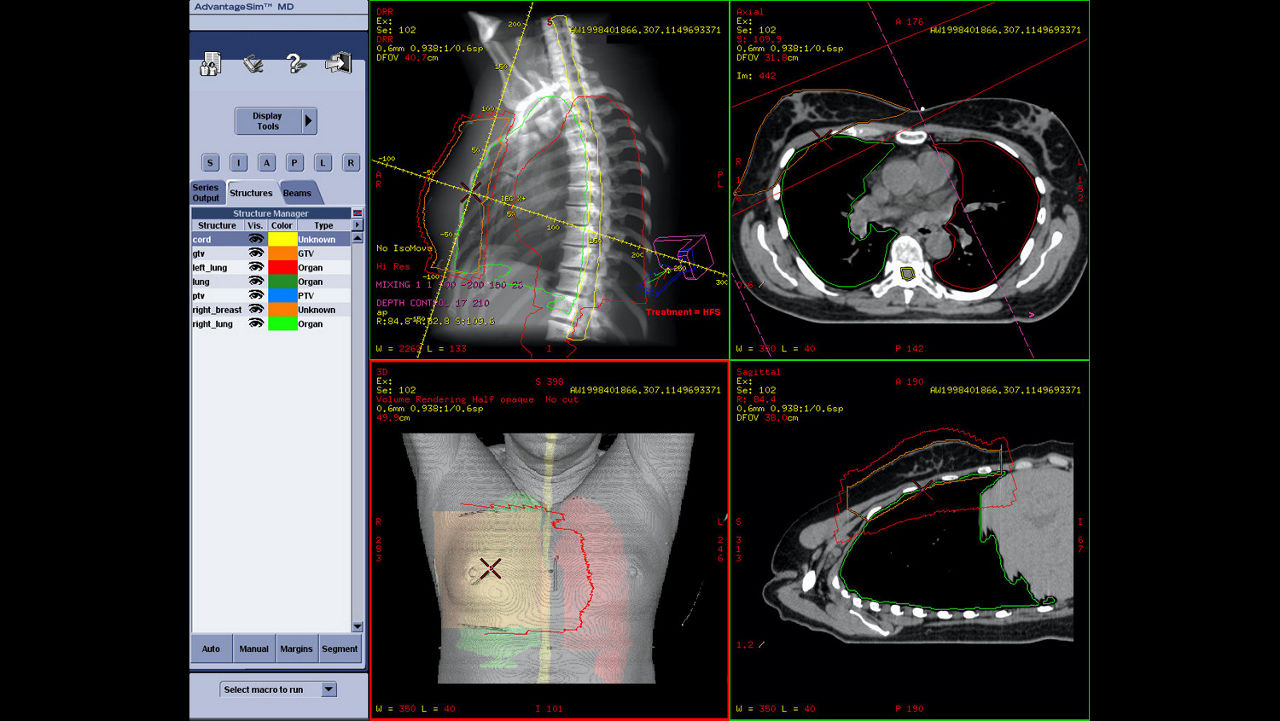This screenshot has width=1280, height=721.
Task: Open the Series Output tab
Action: [x=206, y=193]
